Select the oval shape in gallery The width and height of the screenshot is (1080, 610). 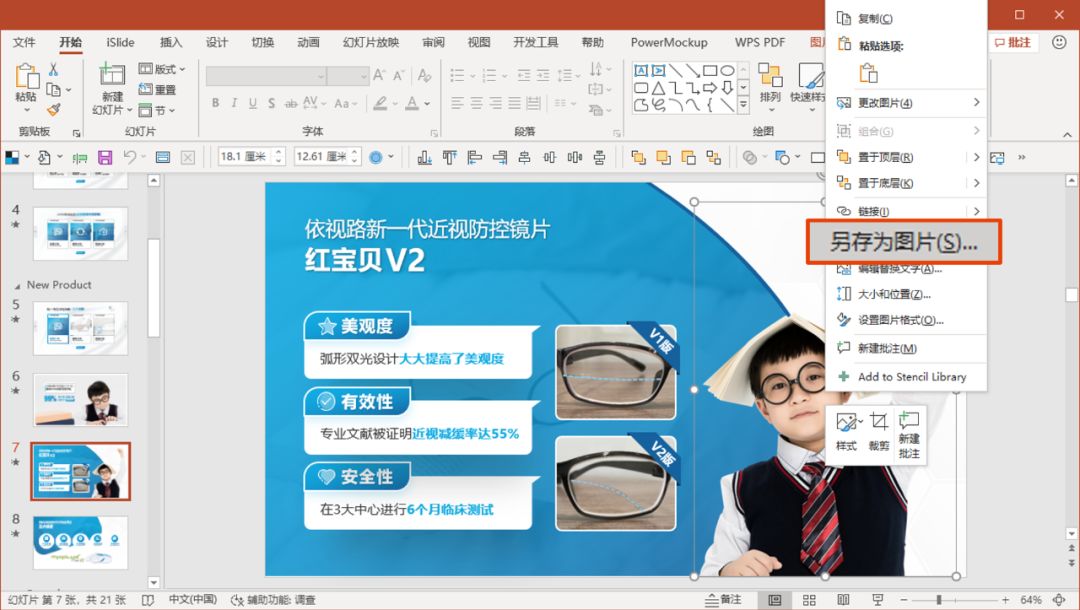tap(727, 70)
